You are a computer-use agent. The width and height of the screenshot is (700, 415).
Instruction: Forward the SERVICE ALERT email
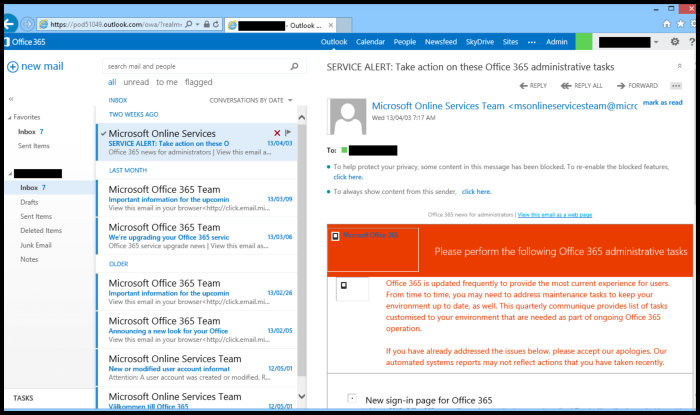click(637, 86)
